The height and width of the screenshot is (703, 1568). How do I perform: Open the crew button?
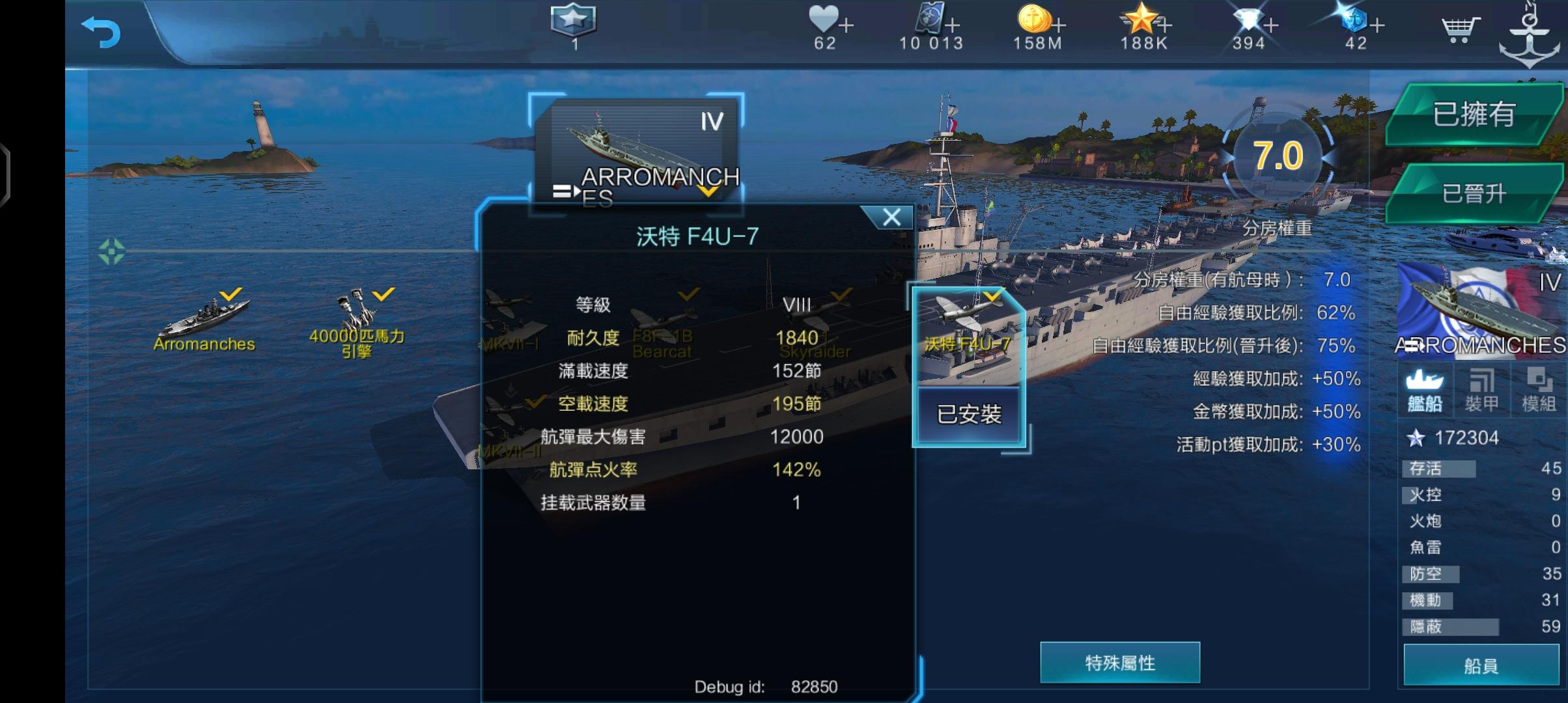point(1481,665)
